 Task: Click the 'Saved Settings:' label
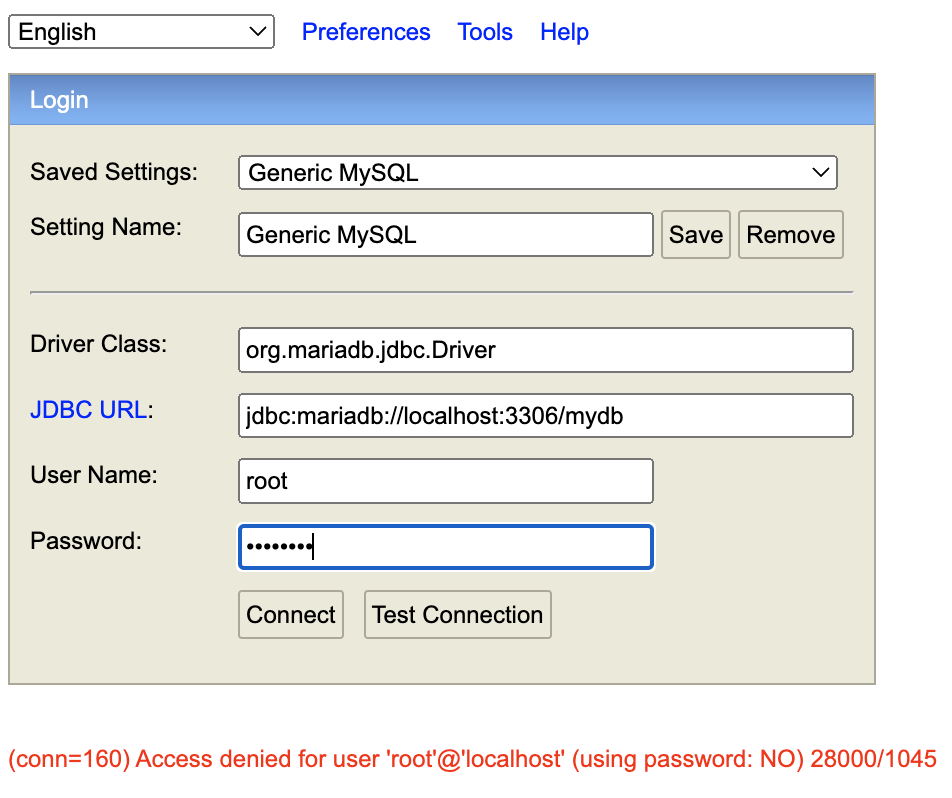pos(114,172)
